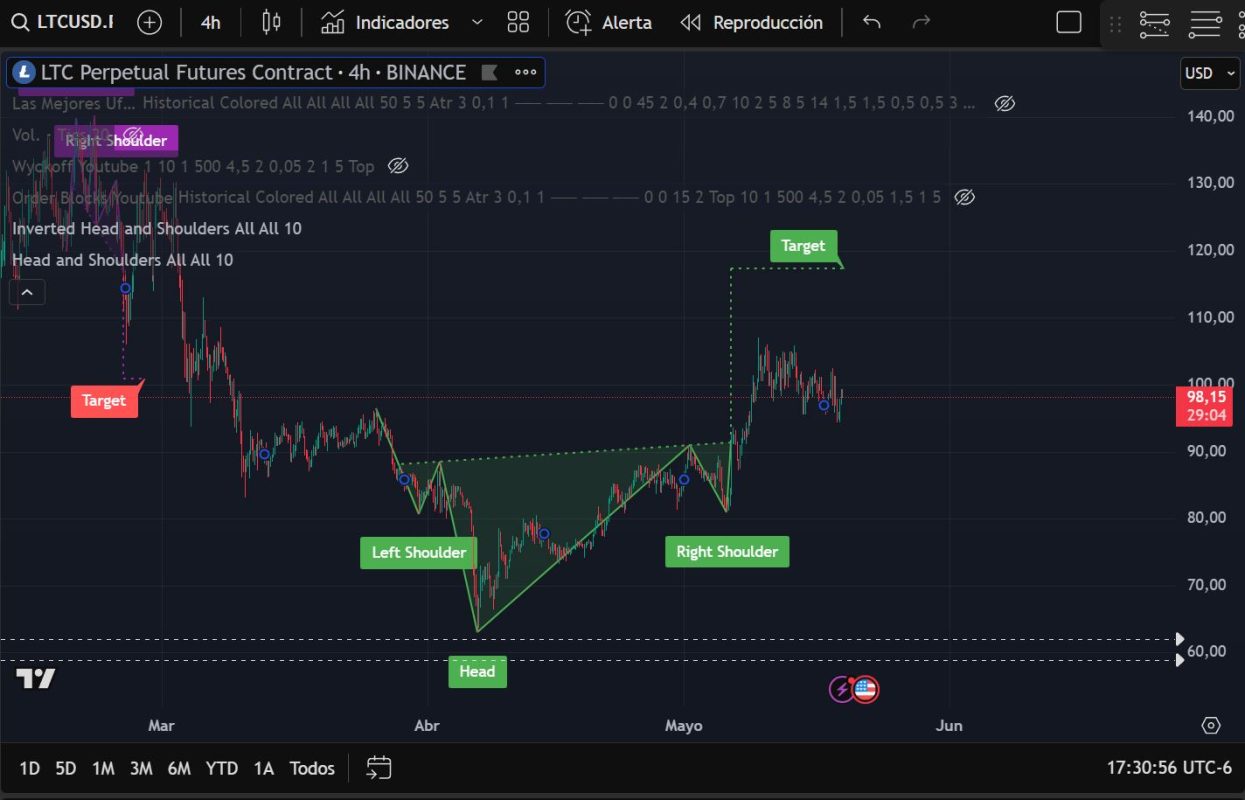The width and height of the screenshot is (1245, 800).
Task: Click the go to date calendar icon
Action: point(378,768)
